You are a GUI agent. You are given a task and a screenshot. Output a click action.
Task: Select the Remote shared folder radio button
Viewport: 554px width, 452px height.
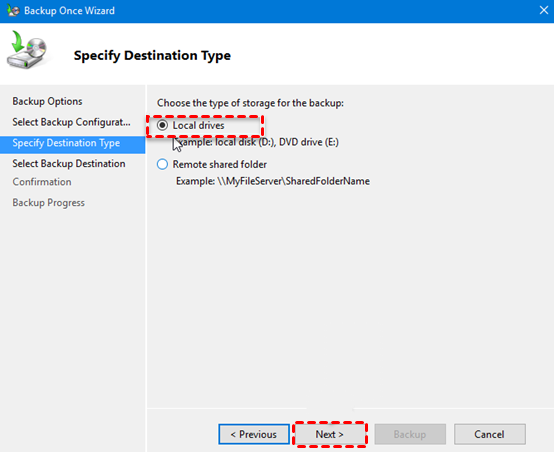[x=162, y=164]
